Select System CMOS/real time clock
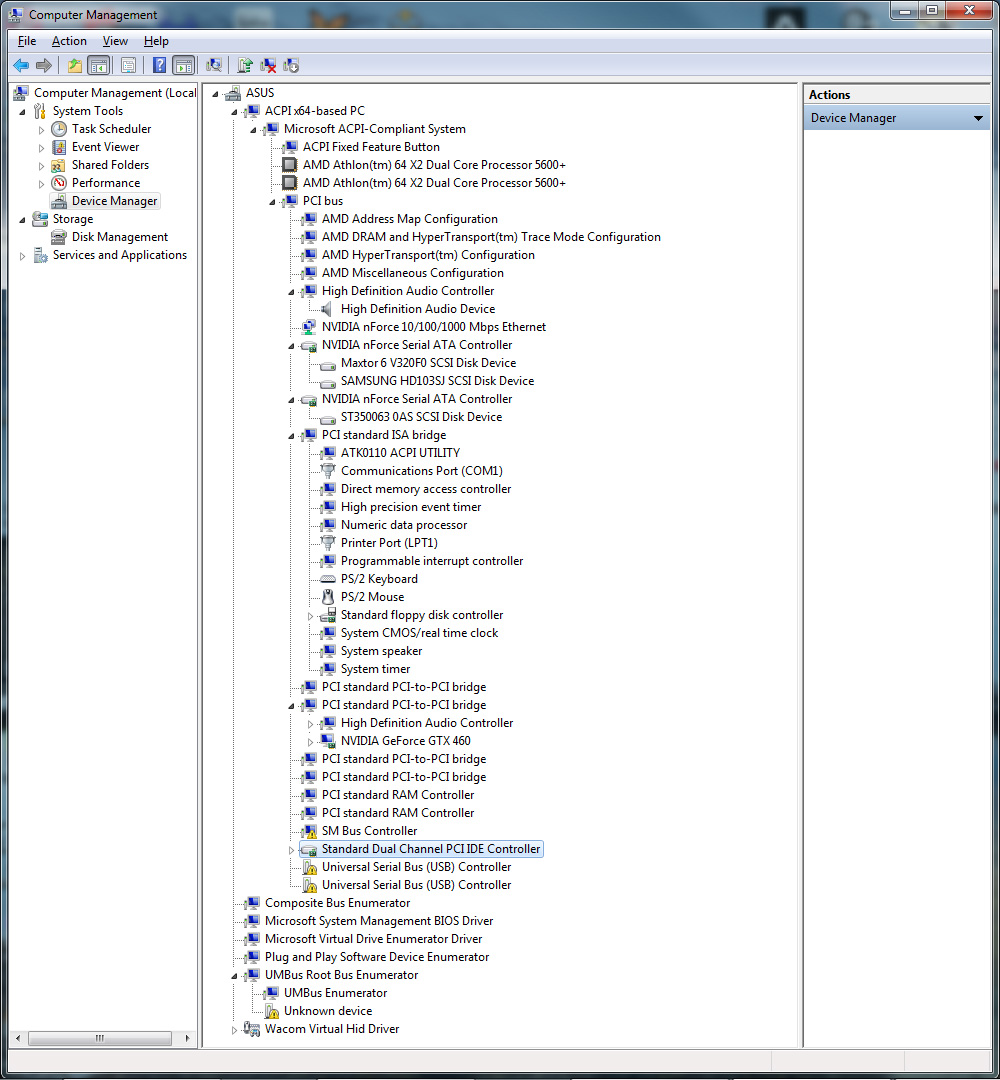 coord(419,632)
